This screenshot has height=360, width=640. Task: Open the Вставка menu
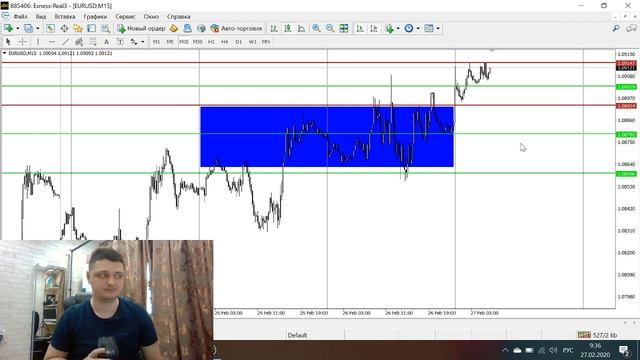click(x=64, y=17)
